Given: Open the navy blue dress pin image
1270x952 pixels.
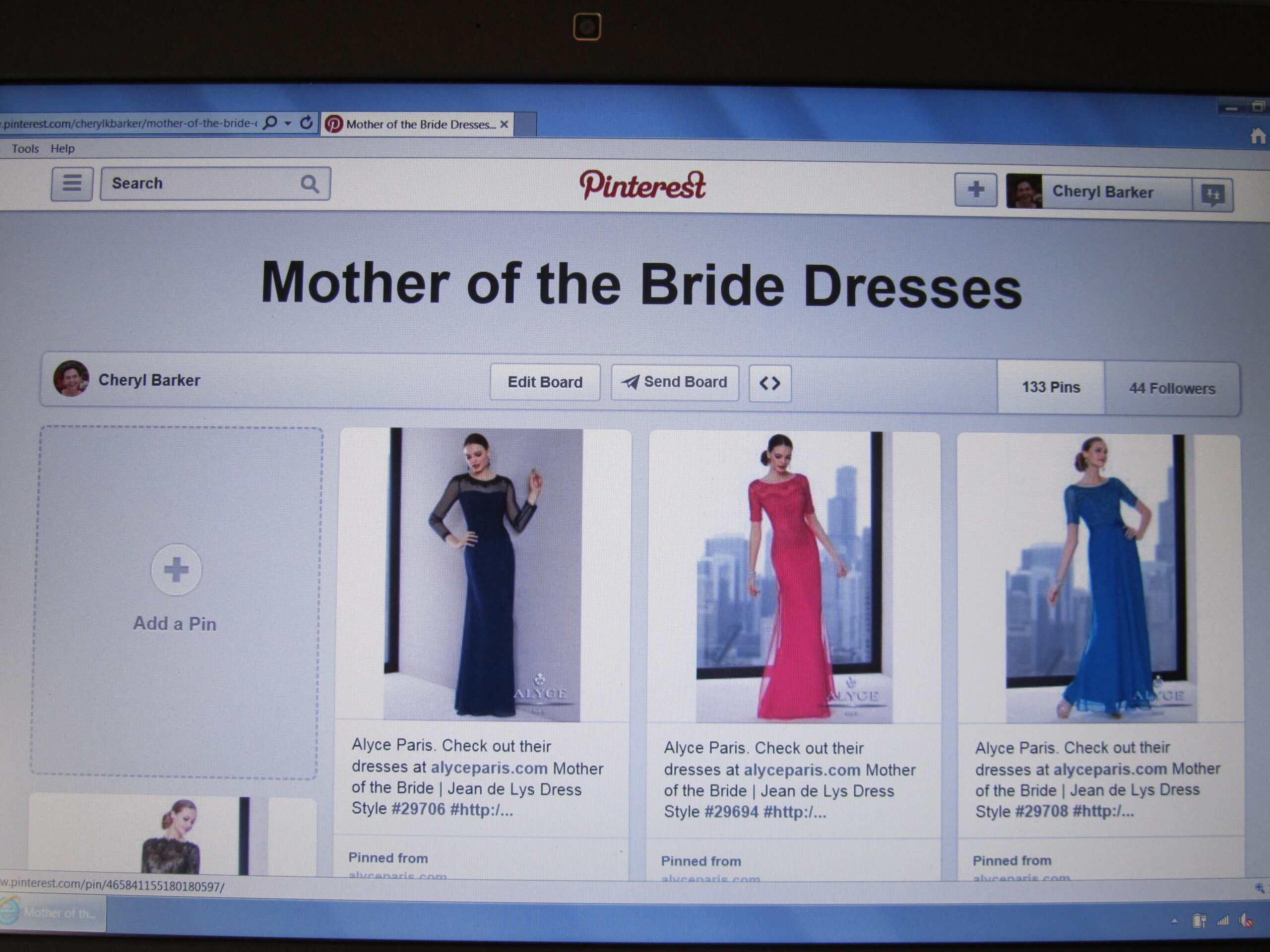Looking at the screenshot, I should pos(483,574).
